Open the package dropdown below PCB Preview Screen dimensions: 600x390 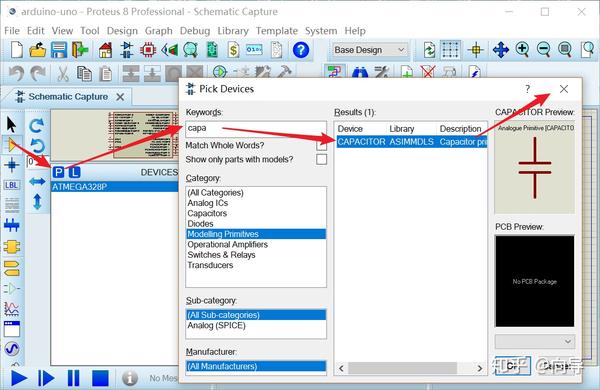pyautogui.click(x=535, y=341)
